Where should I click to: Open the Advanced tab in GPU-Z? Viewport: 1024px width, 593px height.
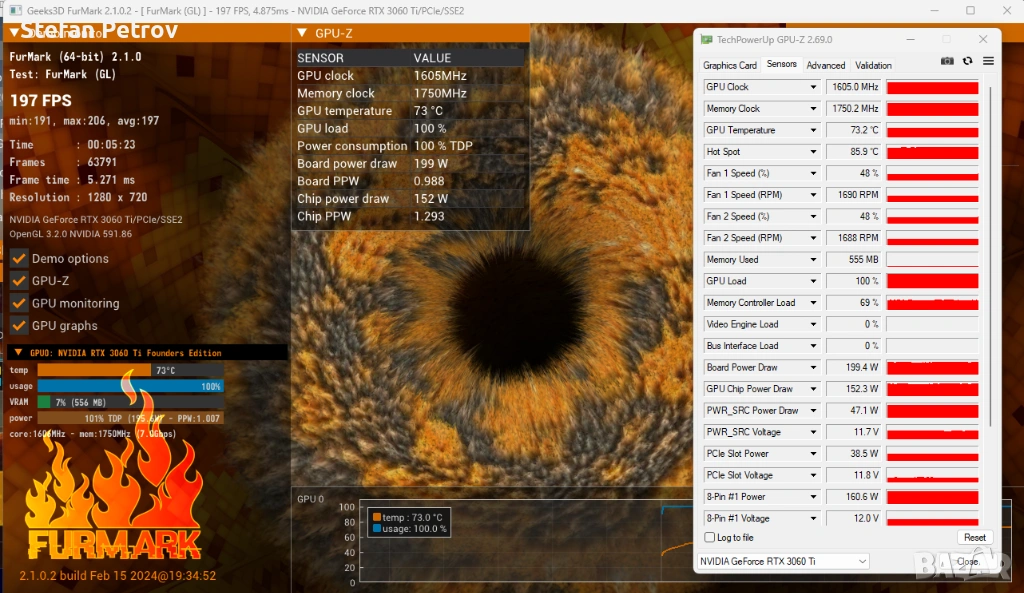(x=825, y=65)
